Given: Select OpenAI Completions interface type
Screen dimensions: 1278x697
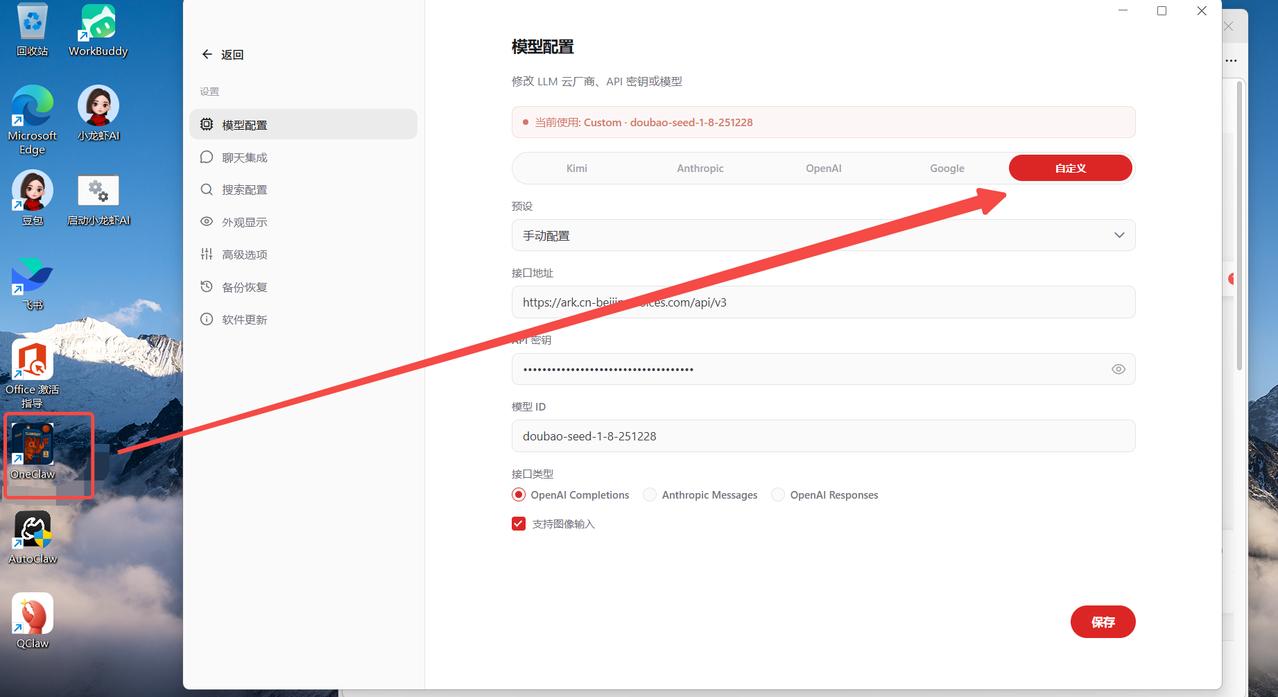Looking at the screenshot, I should click(x=518, y=495).
